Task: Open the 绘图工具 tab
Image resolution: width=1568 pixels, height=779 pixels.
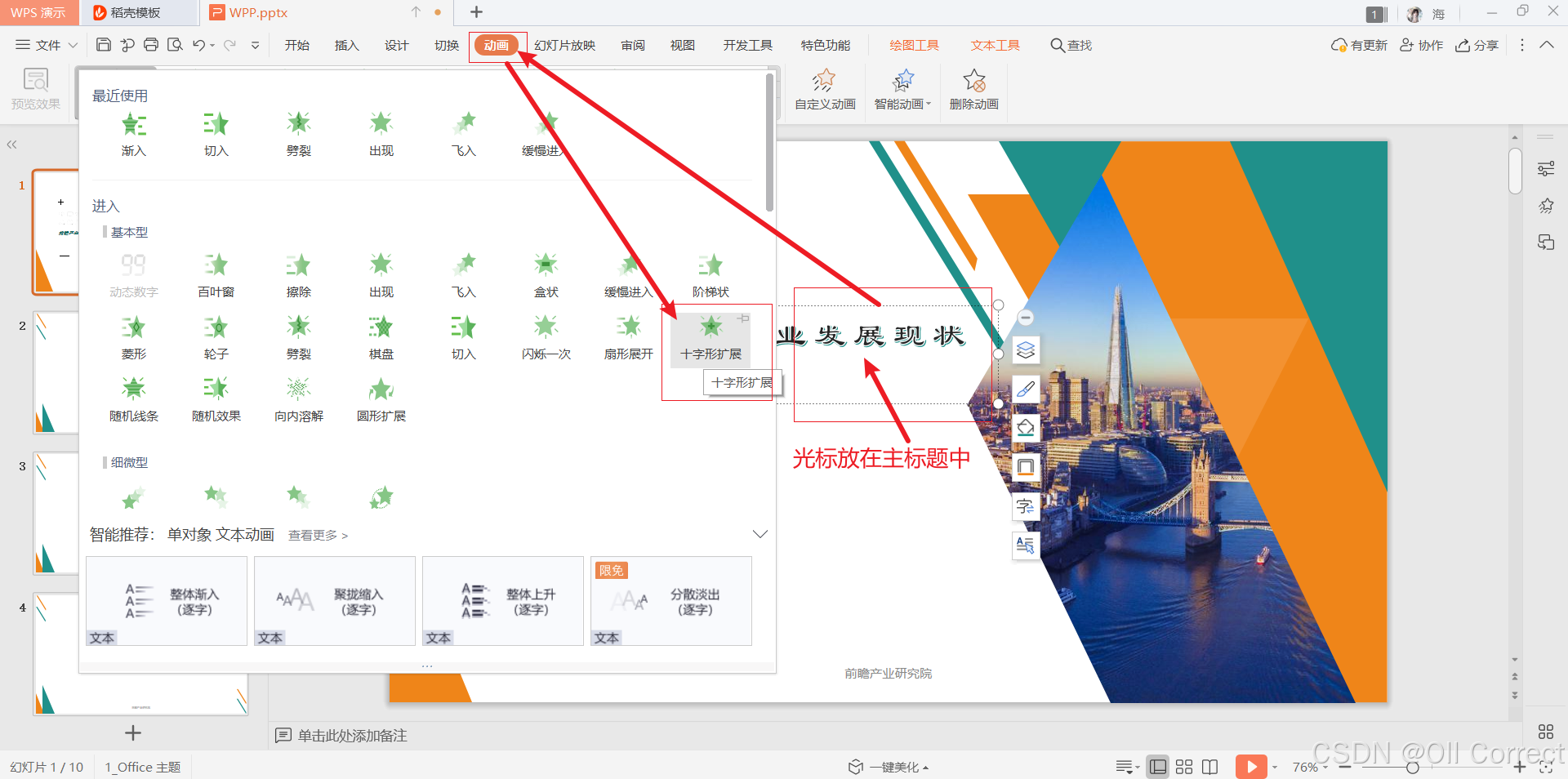Action: (x=914, y=45)
